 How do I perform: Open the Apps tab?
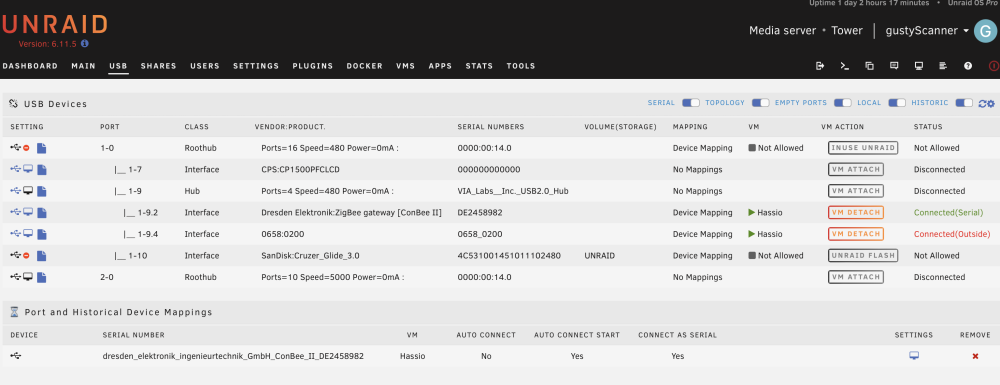tap(440, 66)
